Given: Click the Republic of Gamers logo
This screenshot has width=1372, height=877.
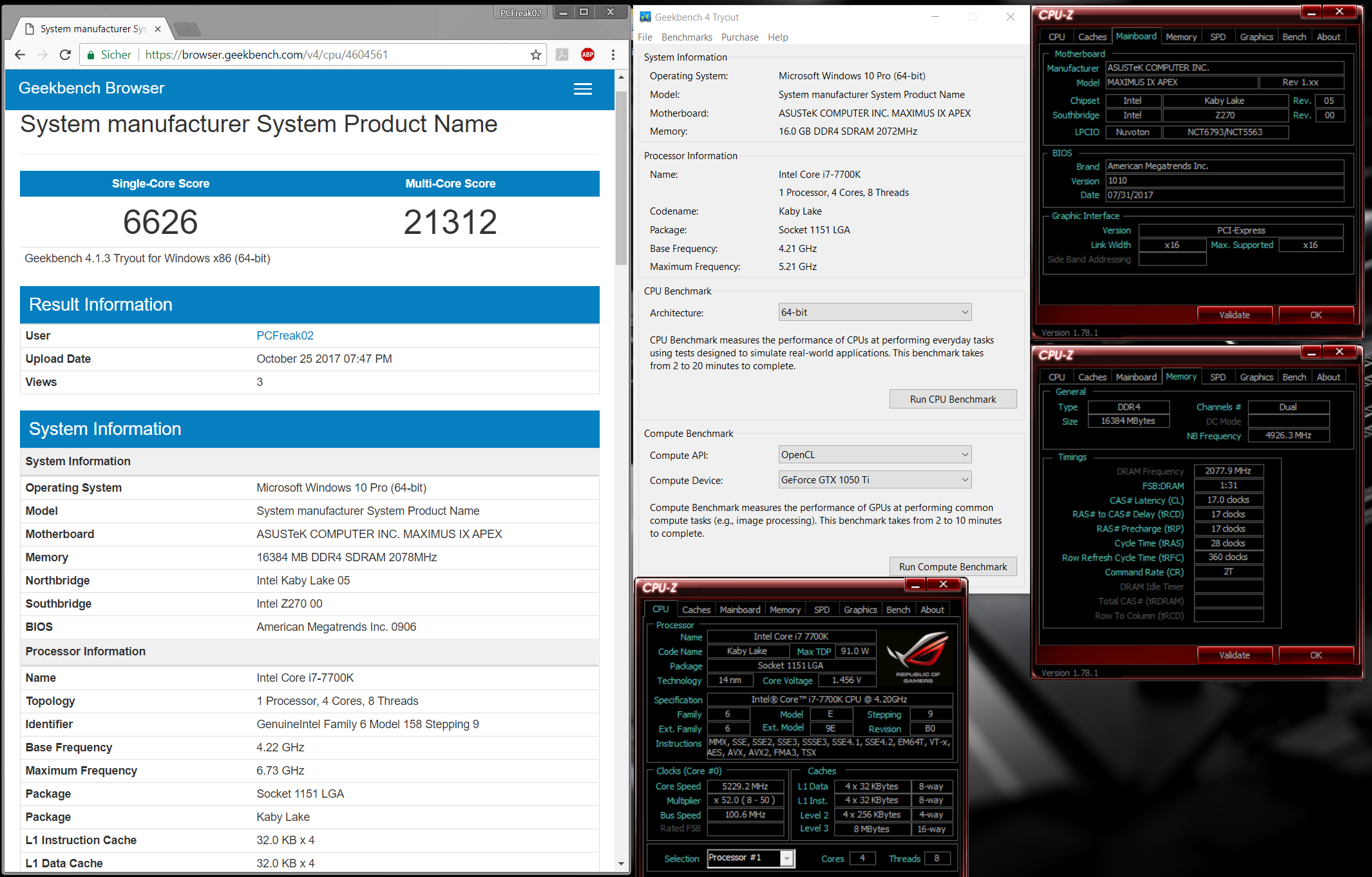Looking at the screenshot, I should coord(917,657).
